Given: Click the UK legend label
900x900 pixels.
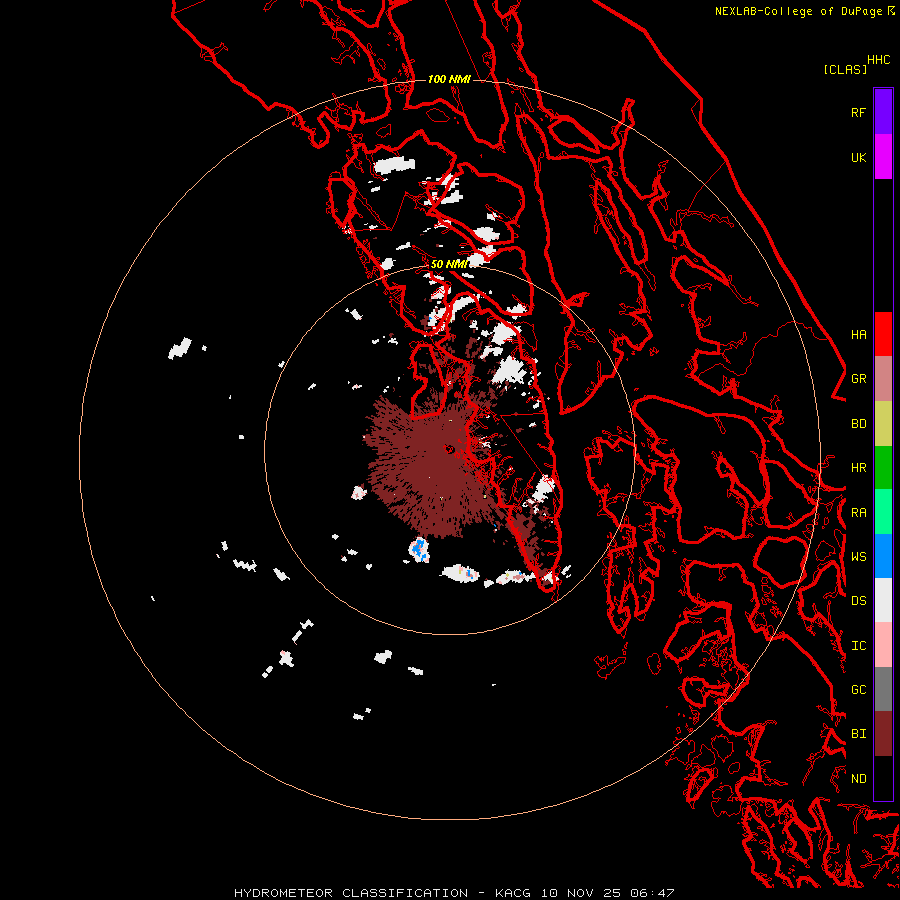Looking at the screenshot, I should click(858, 157).
